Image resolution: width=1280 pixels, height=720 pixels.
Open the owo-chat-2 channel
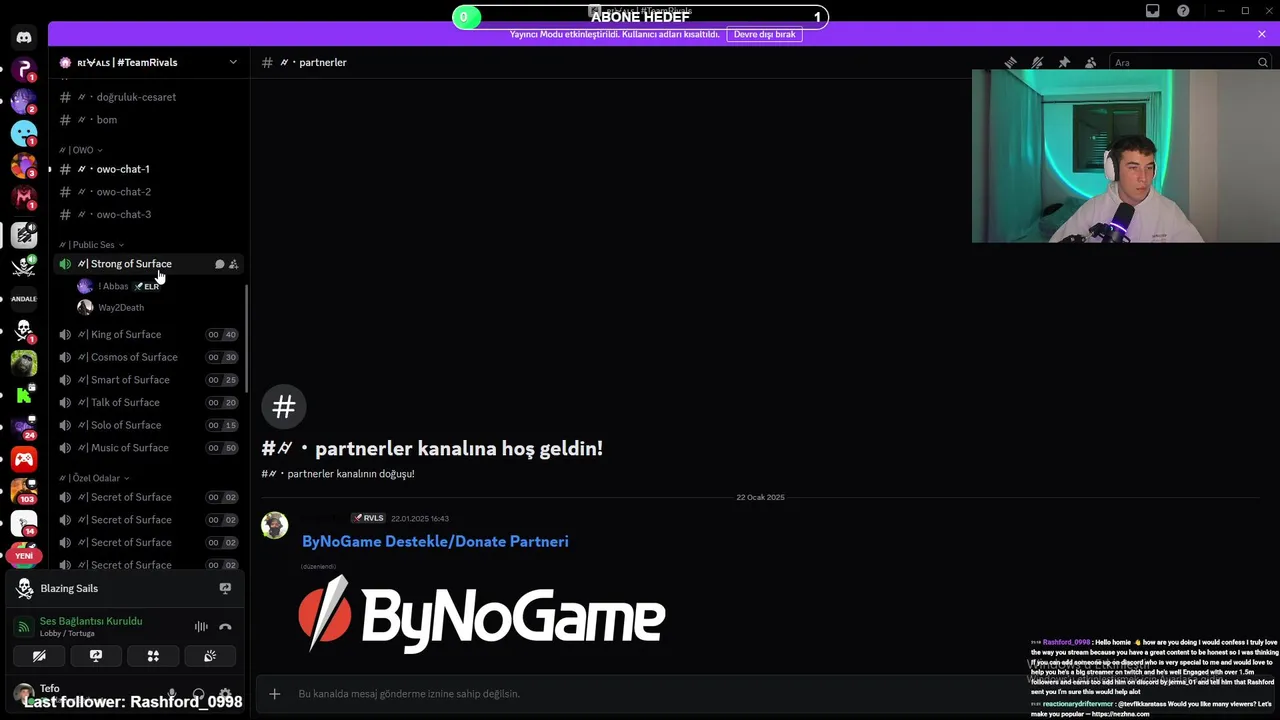click(x=148, y=192)
